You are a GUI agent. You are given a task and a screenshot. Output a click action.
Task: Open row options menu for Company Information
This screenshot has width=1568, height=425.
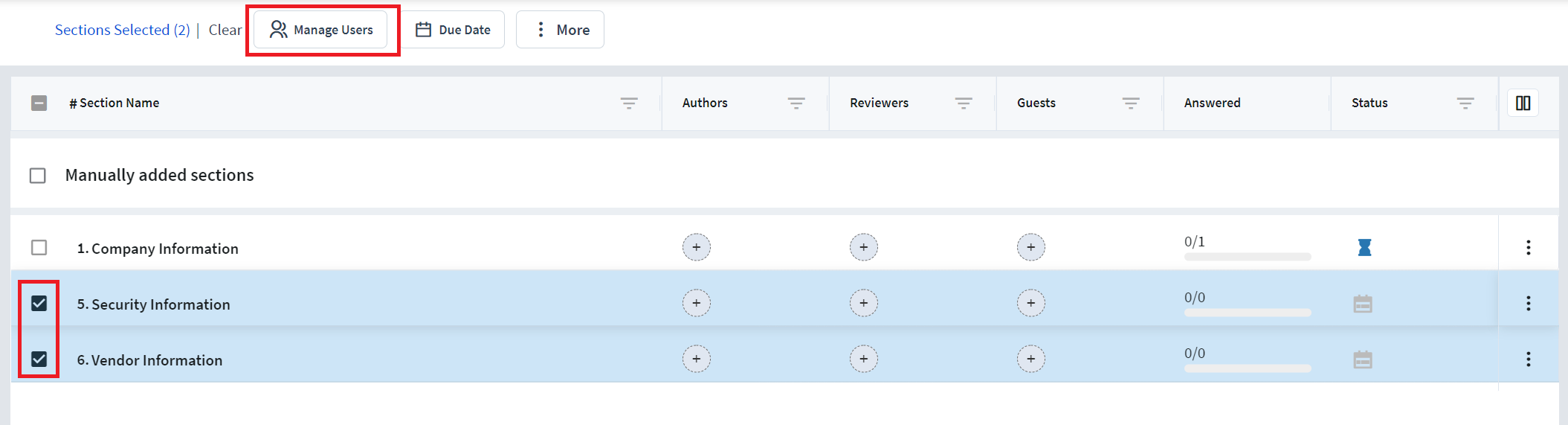[1529, 247]
